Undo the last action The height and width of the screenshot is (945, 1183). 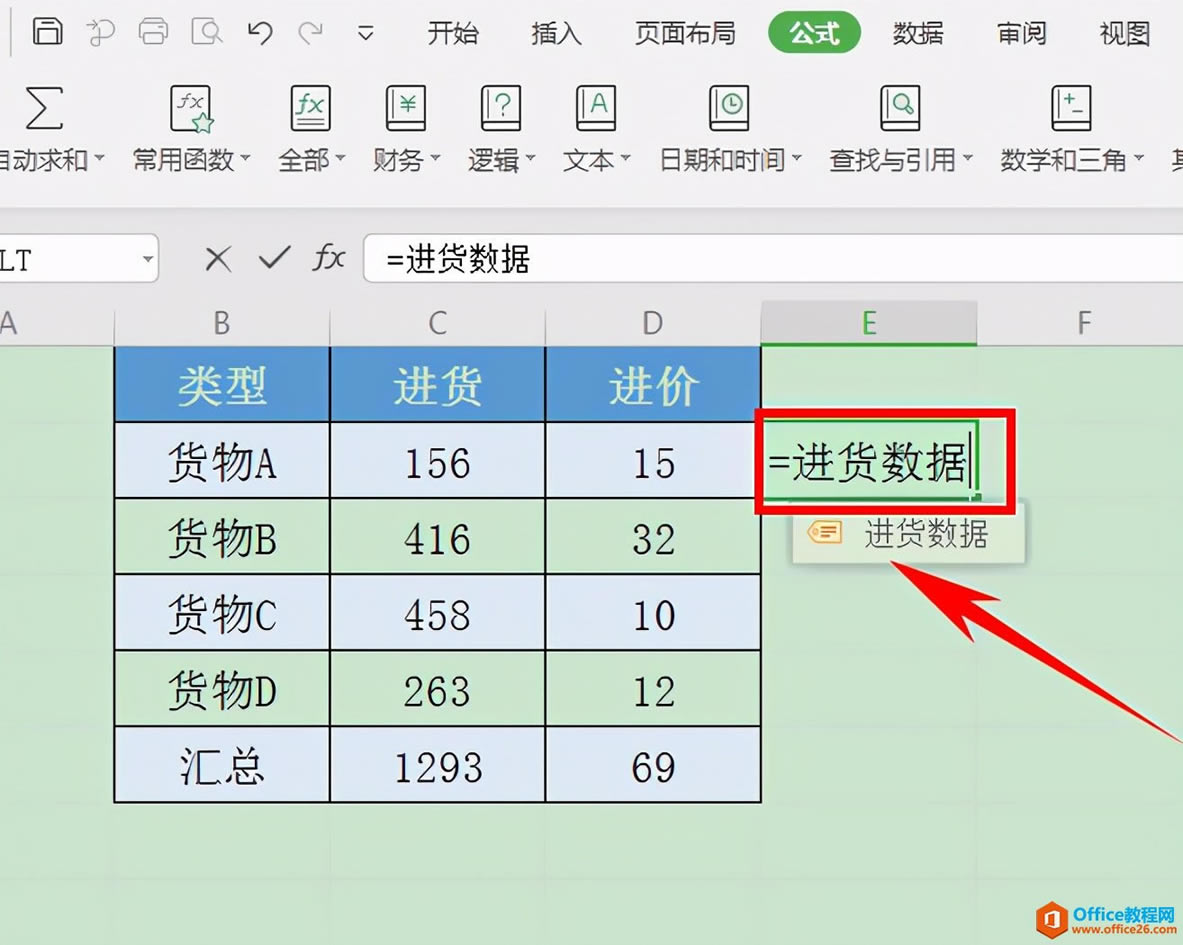click(x=260, y=32)
